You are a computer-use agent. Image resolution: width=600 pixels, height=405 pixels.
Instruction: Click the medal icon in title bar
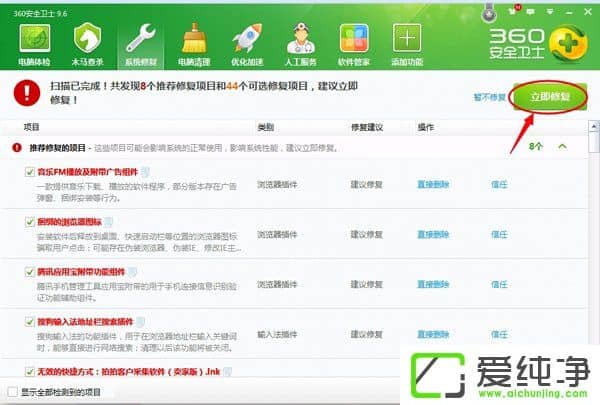point(489,13)
